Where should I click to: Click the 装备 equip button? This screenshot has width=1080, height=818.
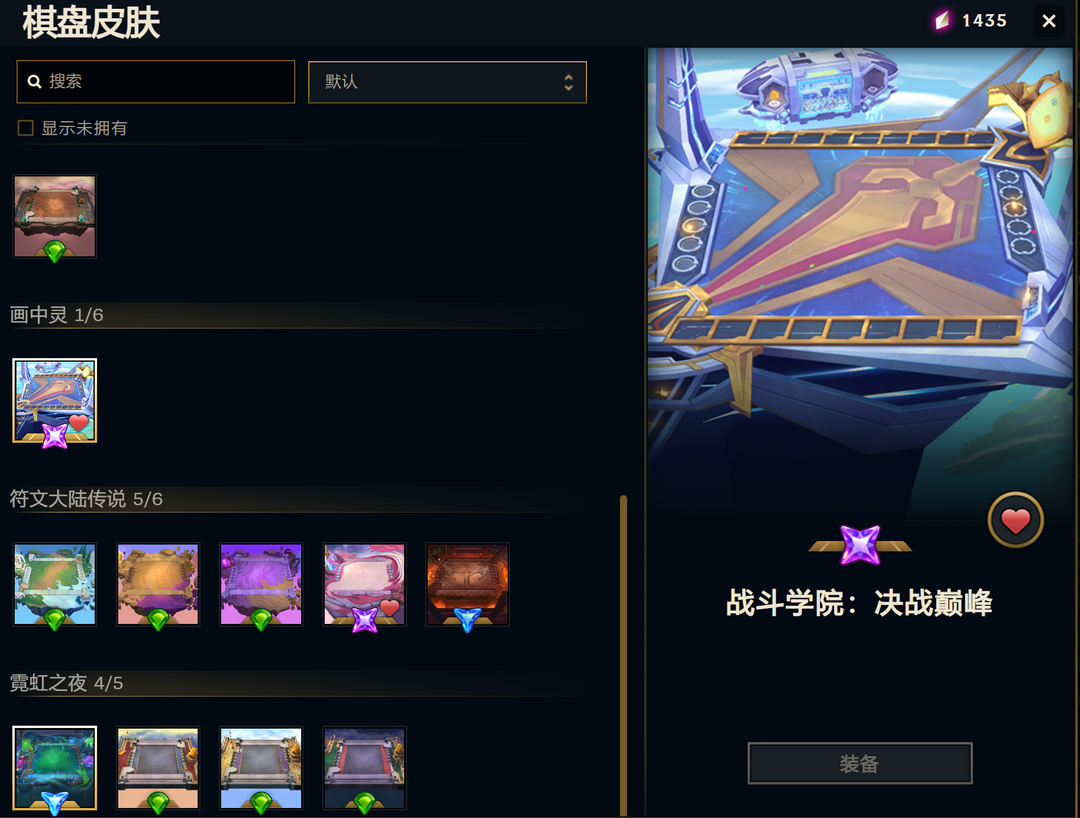(x=860, y=763)
